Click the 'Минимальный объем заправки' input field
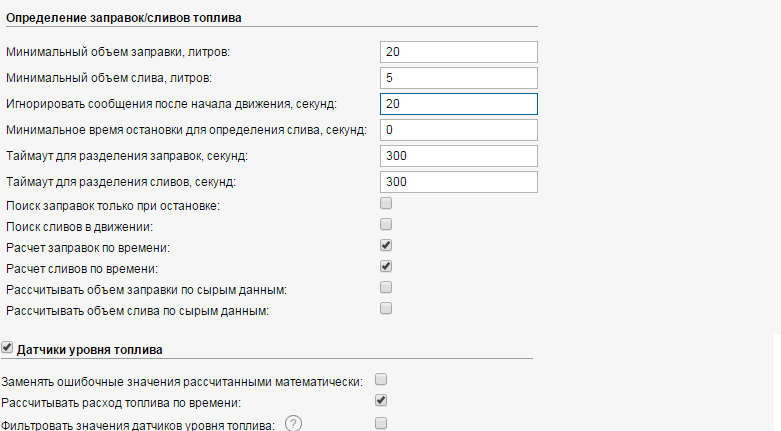781x431 pixels. 459,52
